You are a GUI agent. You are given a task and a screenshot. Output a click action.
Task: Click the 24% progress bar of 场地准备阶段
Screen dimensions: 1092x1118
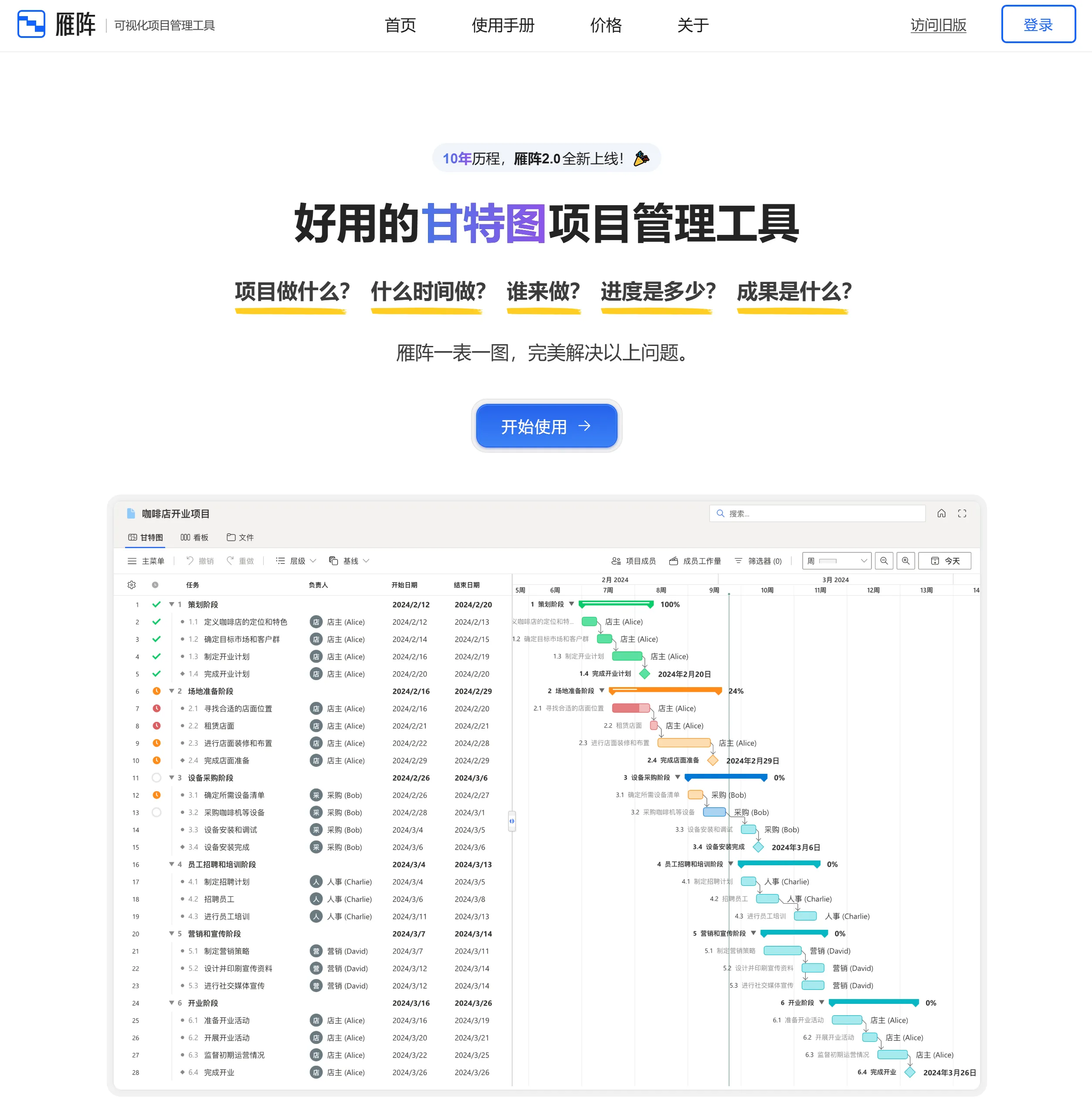coord(665,691)
